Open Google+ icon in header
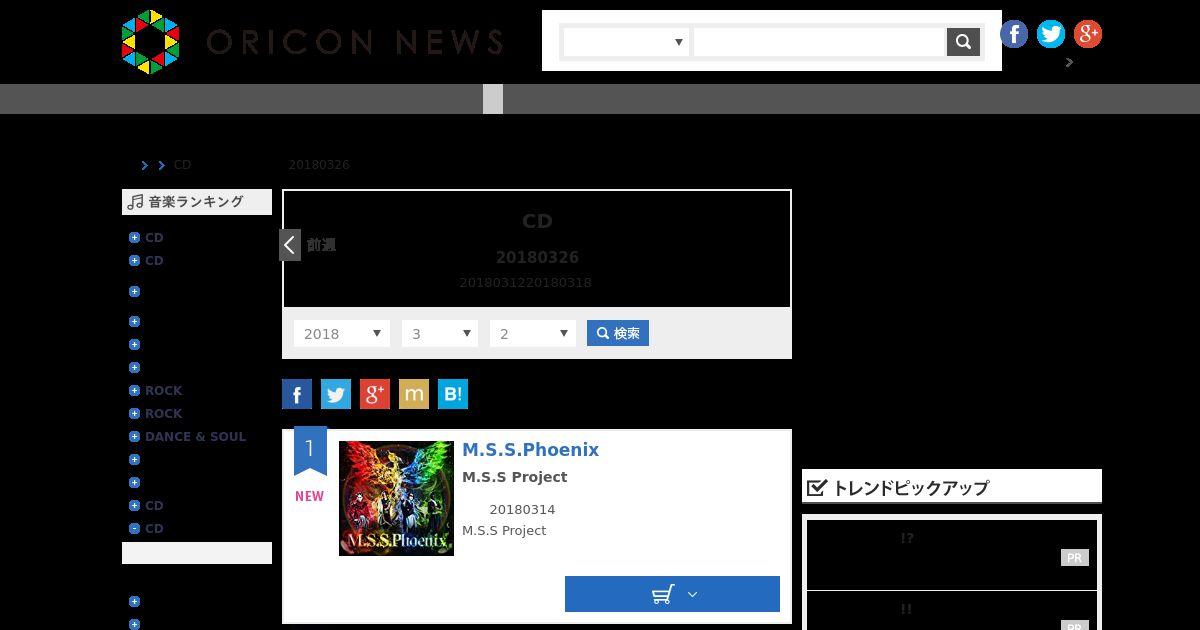 point(1088,34)
